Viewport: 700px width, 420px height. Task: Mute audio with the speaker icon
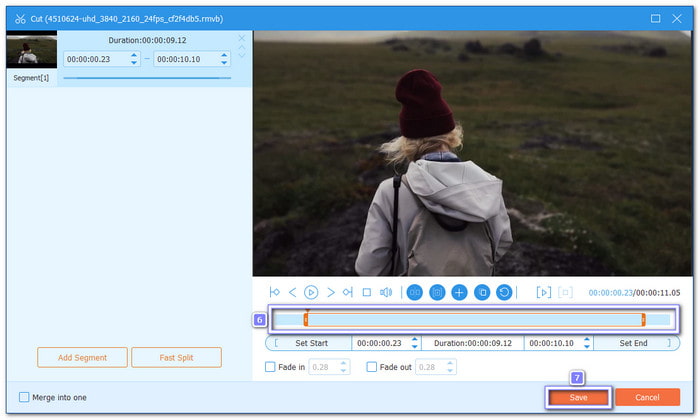tap(386, 292)
